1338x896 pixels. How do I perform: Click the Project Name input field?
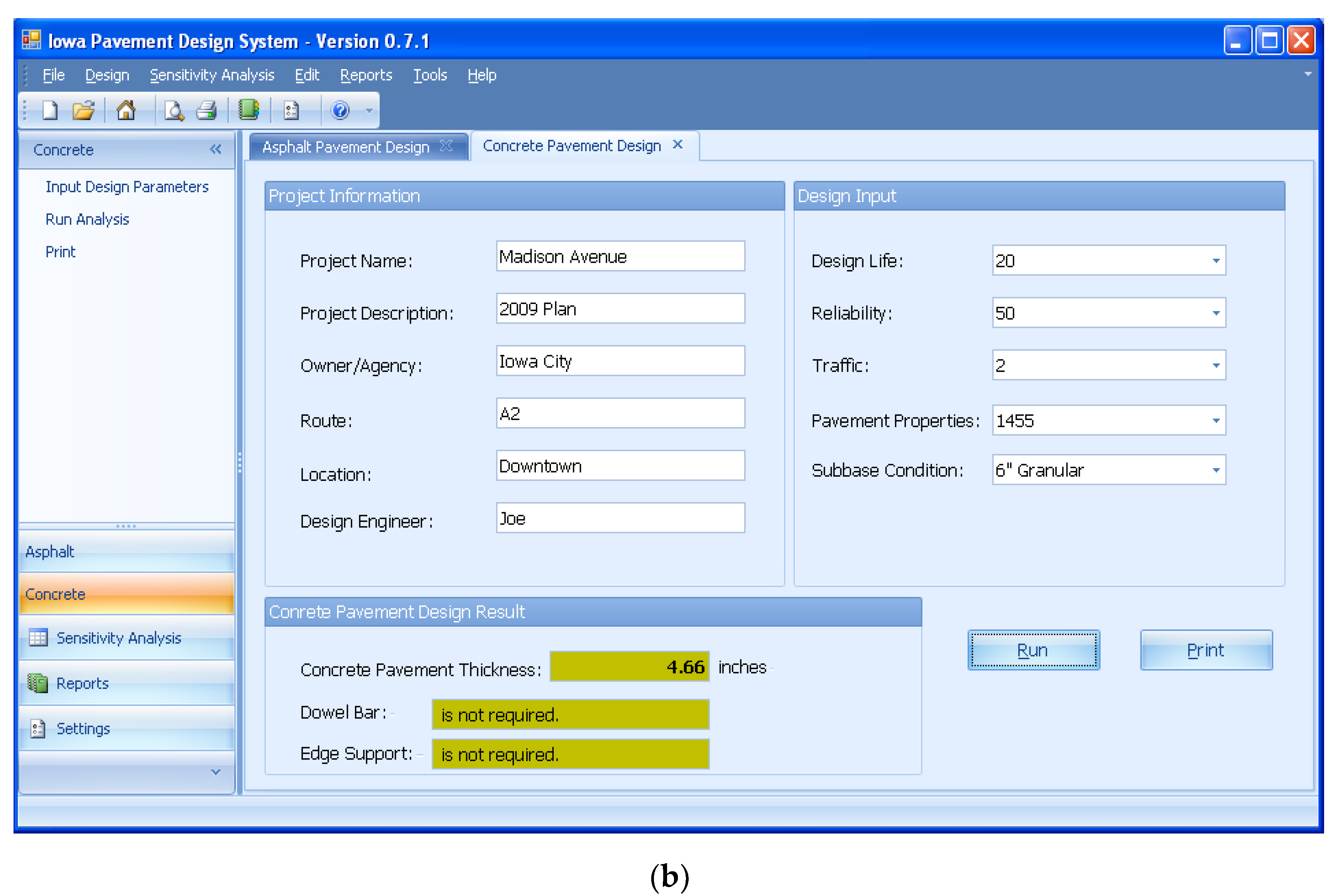pyautogui.click(x=620, y=256)
